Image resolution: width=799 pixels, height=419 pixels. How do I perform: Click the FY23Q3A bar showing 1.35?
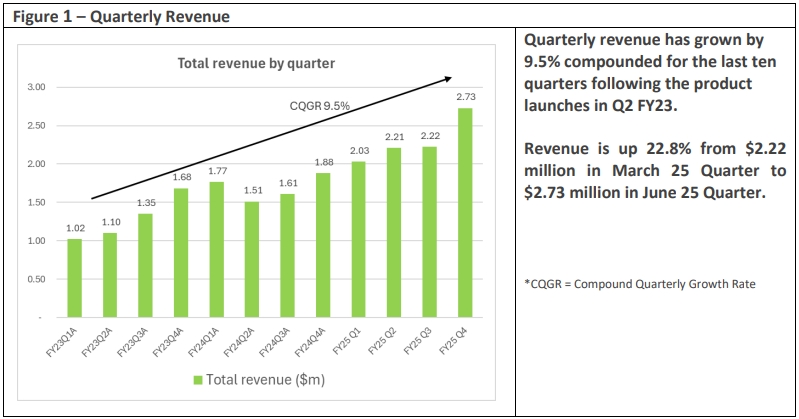pos(145,266)
